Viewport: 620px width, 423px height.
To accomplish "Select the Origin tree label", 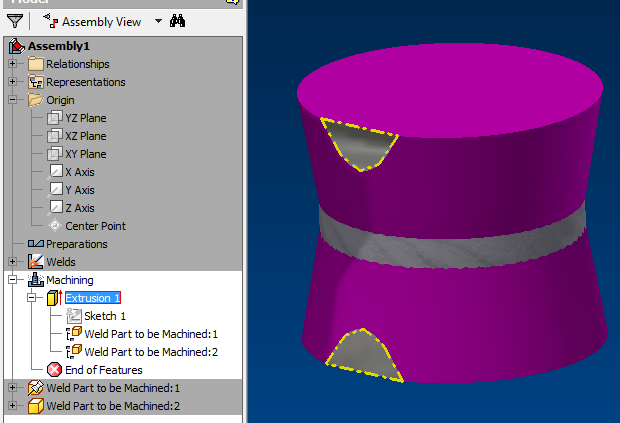I will pyautogui.click(x=60, y=100).
